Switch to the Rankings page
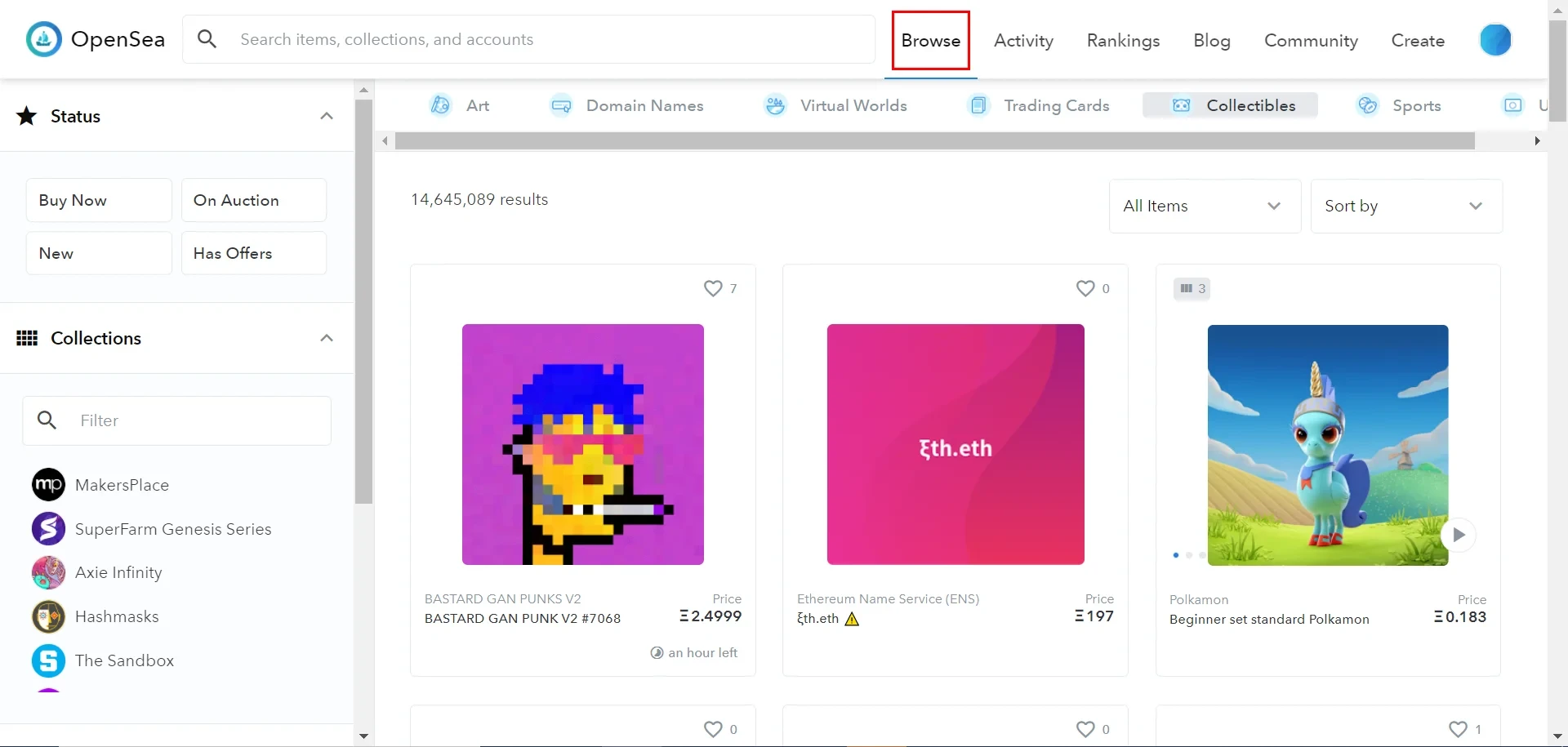This screenshot has height=747, width=1568. (x=1123, y=40)
